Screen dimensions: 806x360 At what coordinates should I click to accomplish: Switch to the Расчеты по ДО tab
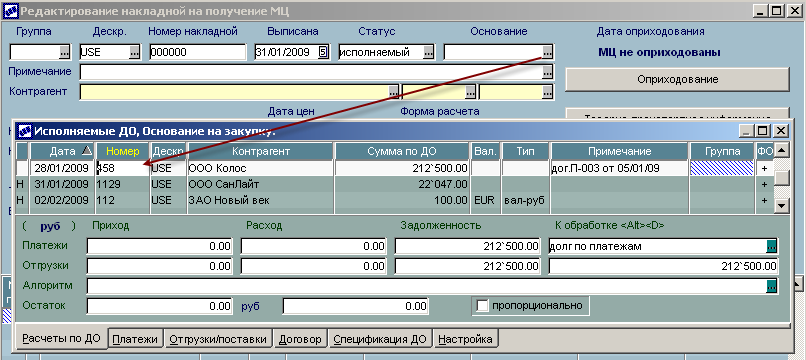tap(61, 339)
